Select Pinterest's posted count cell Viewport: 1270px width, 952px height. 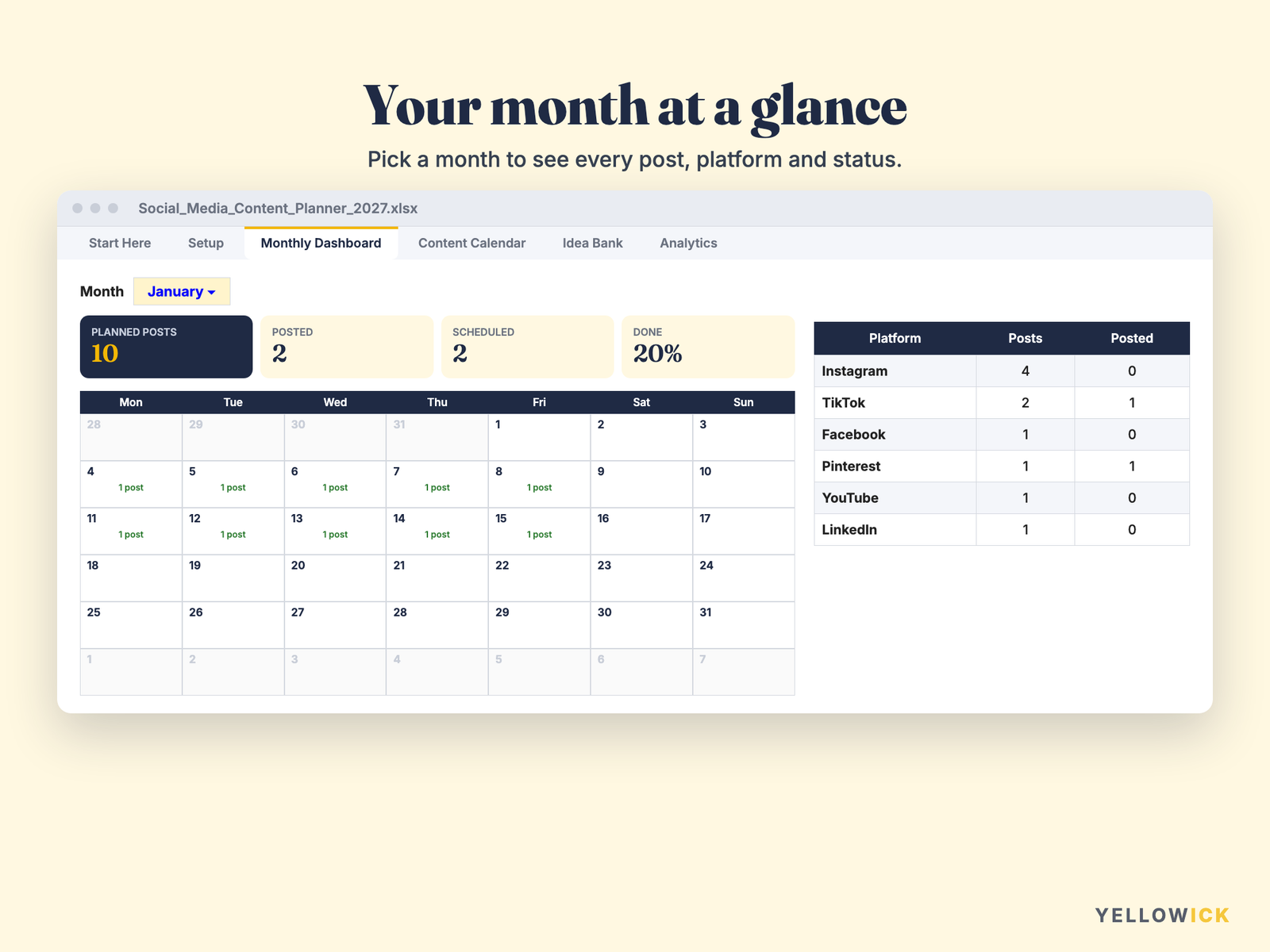(1132, 466)
